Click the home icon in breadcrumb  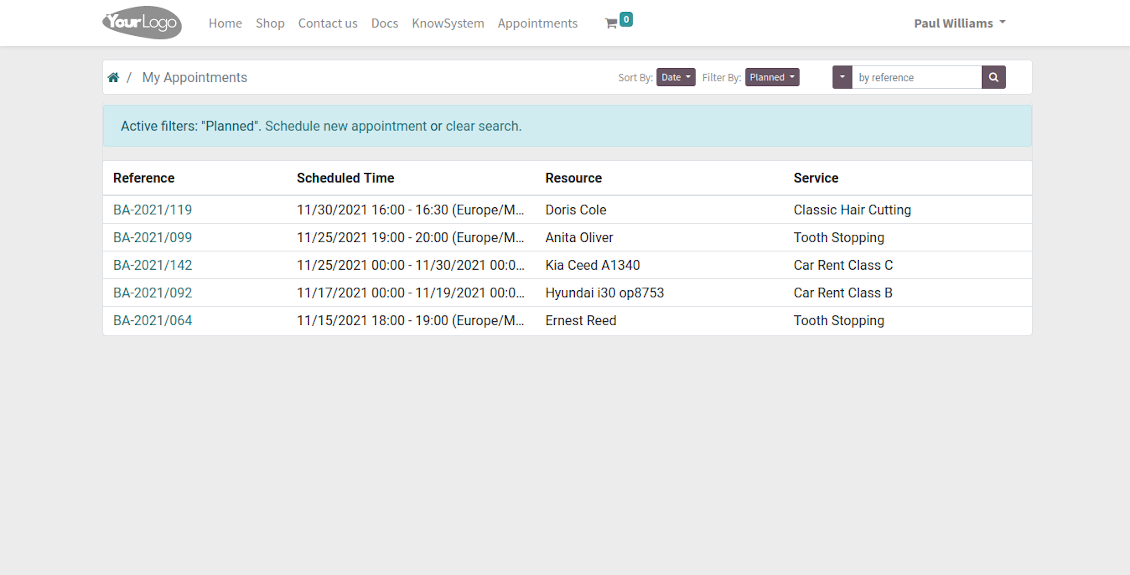113,78
